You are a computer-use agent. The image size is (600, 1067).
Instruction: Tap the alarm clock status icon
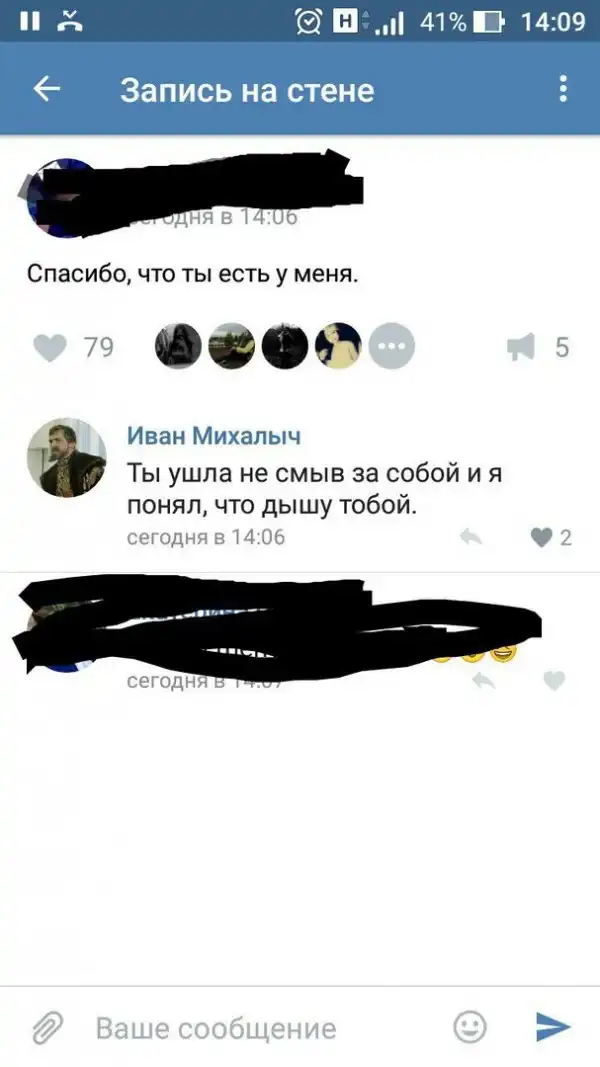(309, 22)
